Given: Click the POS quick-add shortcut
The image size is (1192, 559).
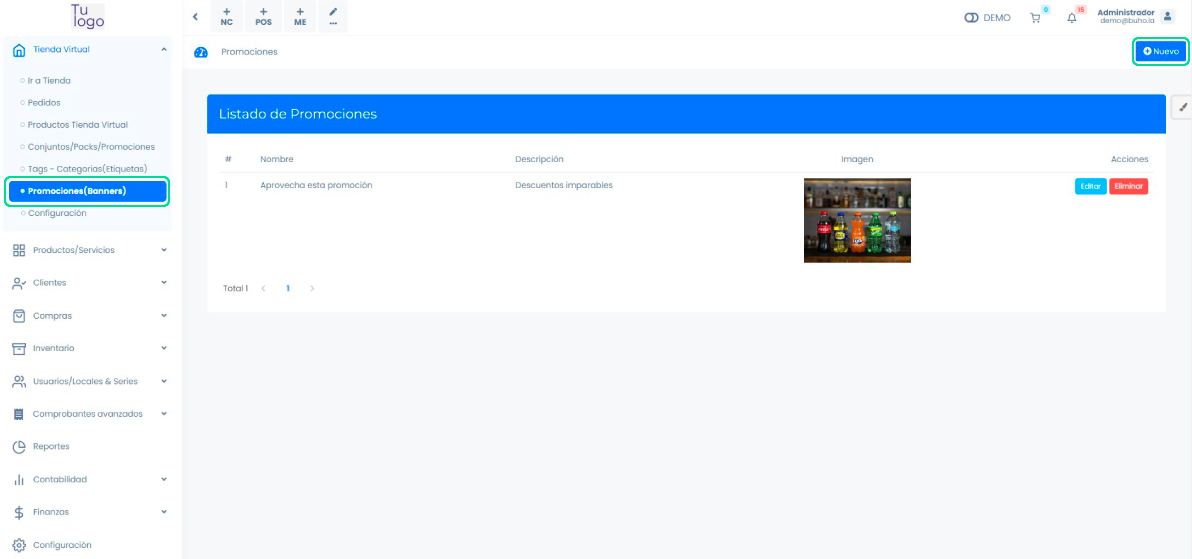Looking at the screenshot, I should coord(263,17).
